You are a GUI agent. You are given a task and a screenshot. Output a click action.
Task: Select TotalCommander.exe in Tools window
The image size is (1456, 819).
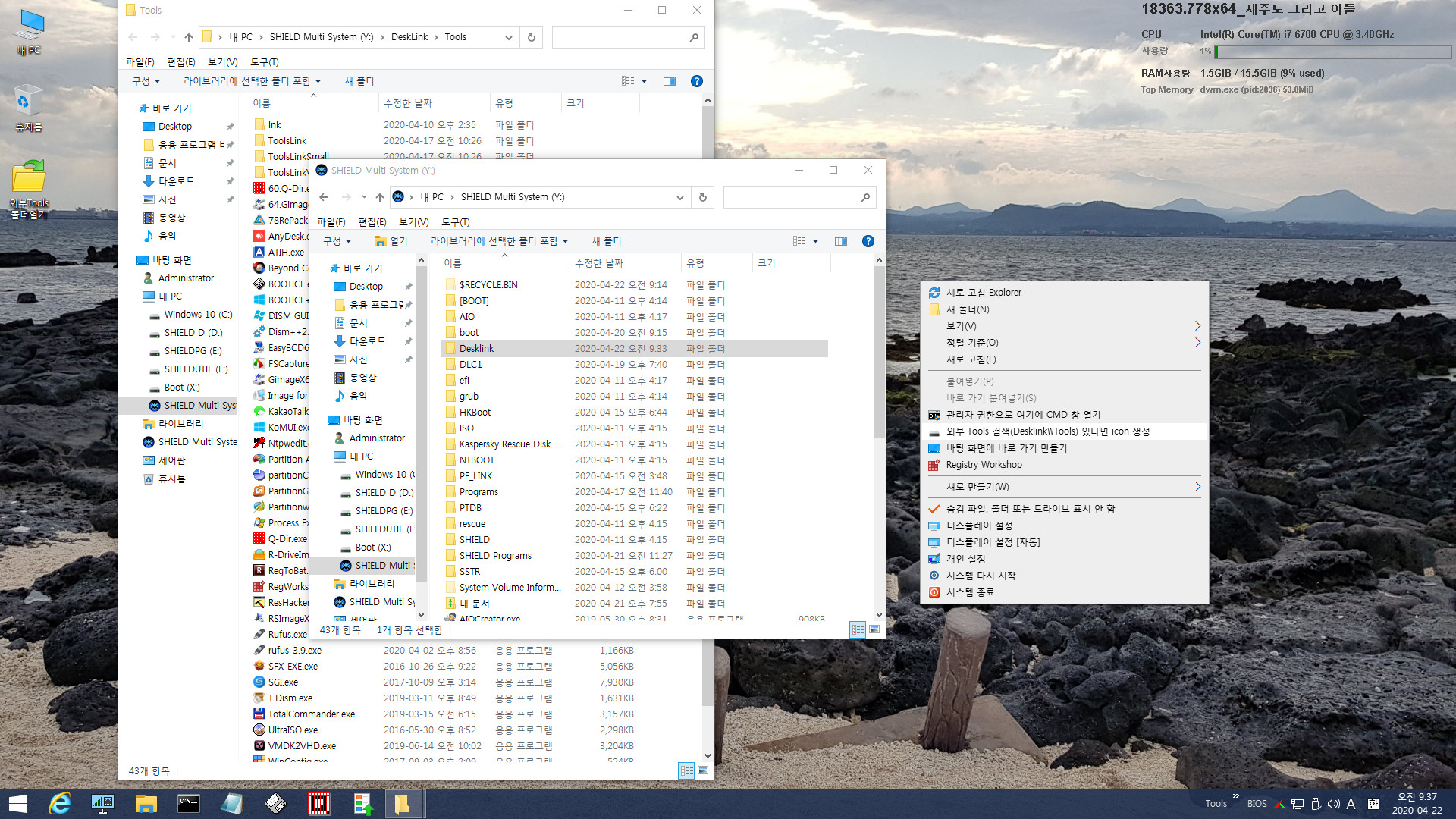tap(311, 714)
